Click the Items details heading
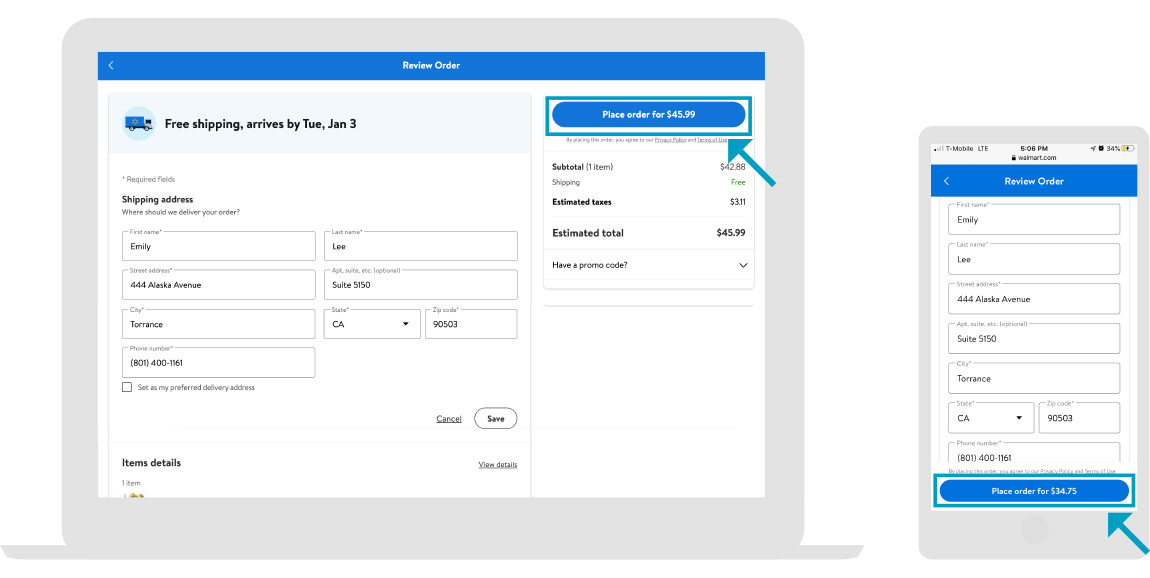This screenshot has width=1150, height=578. pos(151,463)
